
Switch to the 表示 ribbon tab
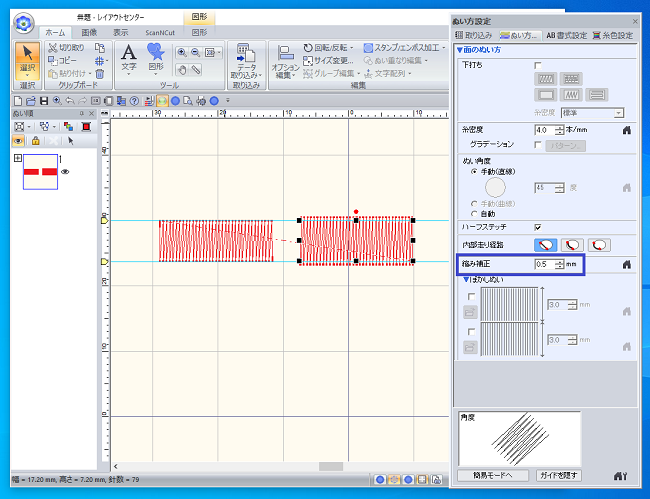click(120, 32)
